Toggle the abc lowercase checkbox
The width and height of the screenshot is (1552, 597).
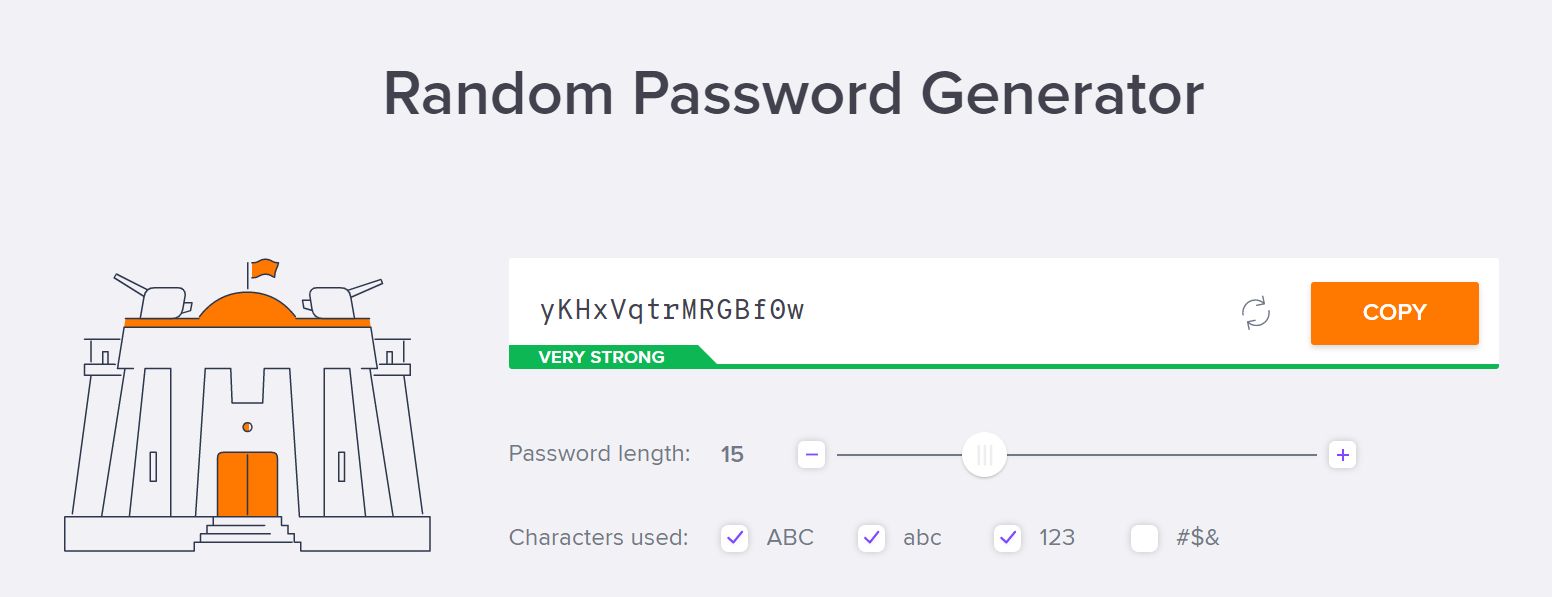(872, 538)
